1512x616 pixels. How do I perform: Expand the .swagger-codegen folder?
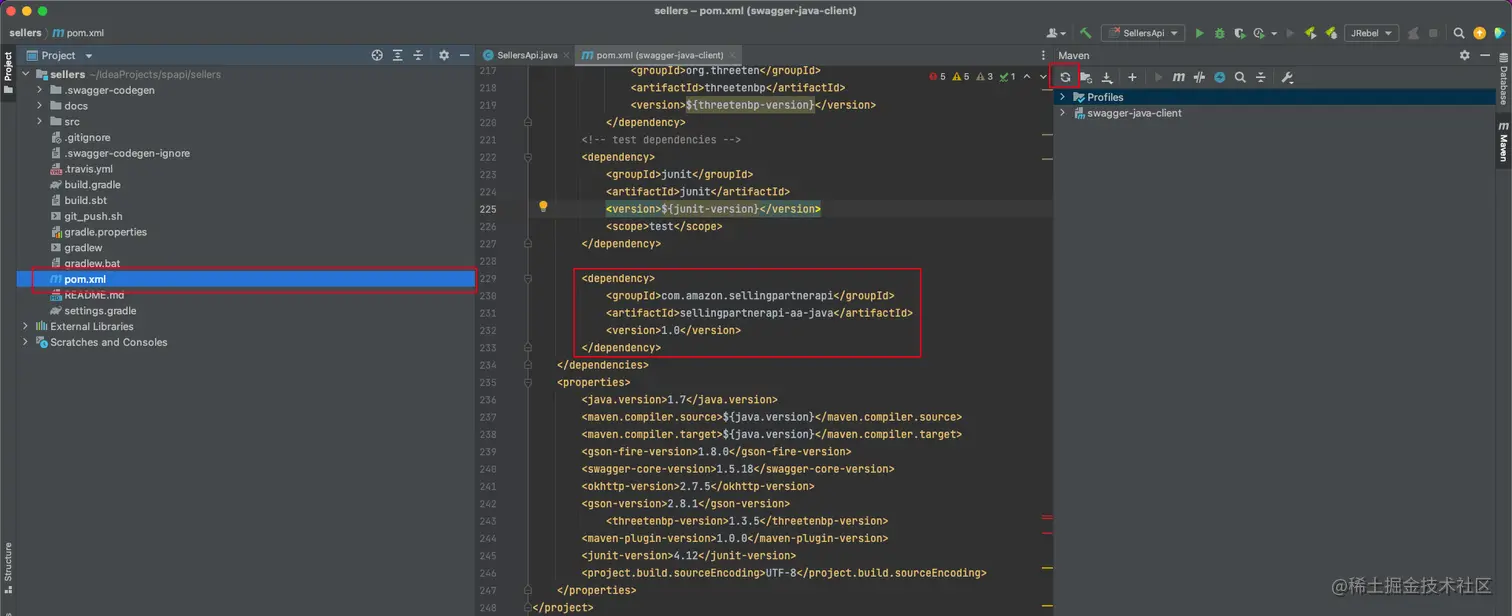(40, 90)
